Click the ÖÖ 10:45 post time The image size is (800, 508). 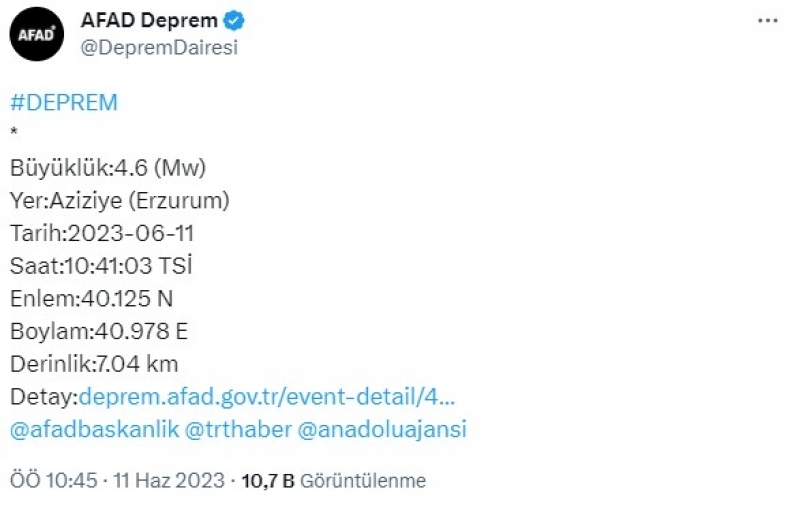coord(54,481)
